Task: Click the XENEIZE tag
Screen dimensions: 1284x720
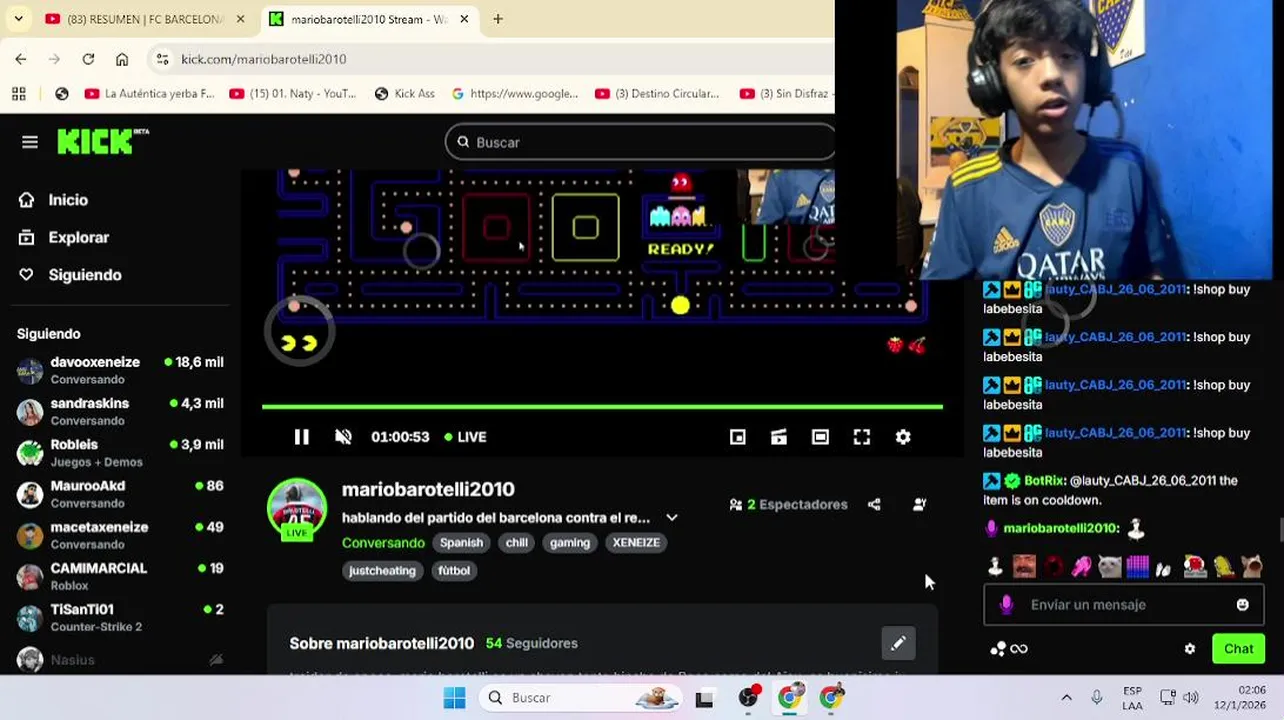Action: [636, 543]
